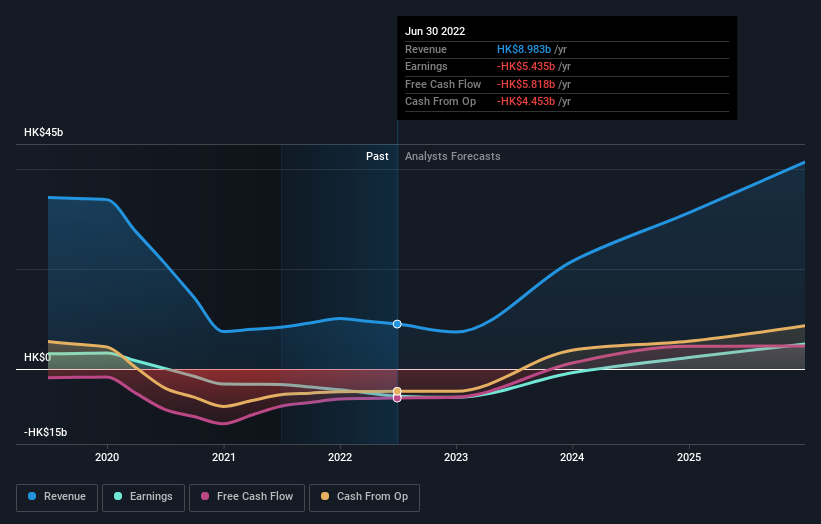Toggle the Free Cash Flow legend series

247,497
